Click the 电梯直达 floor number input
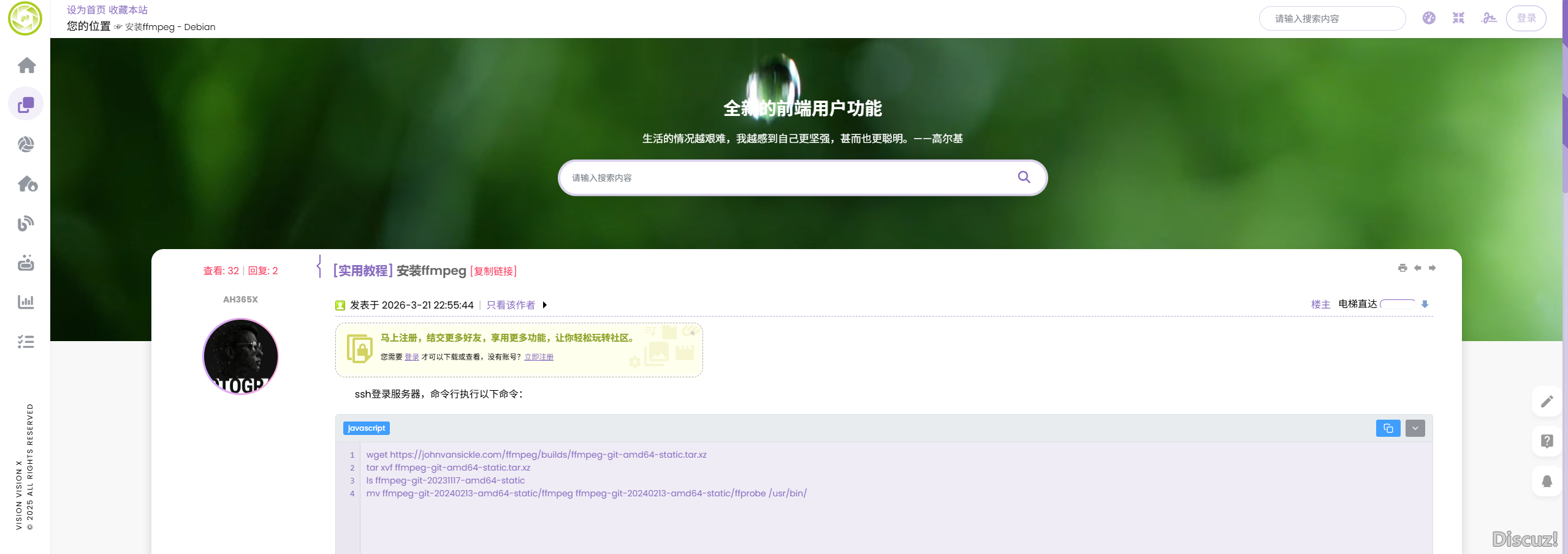This screenshot has width=1568, height=554. [1398, 304]
